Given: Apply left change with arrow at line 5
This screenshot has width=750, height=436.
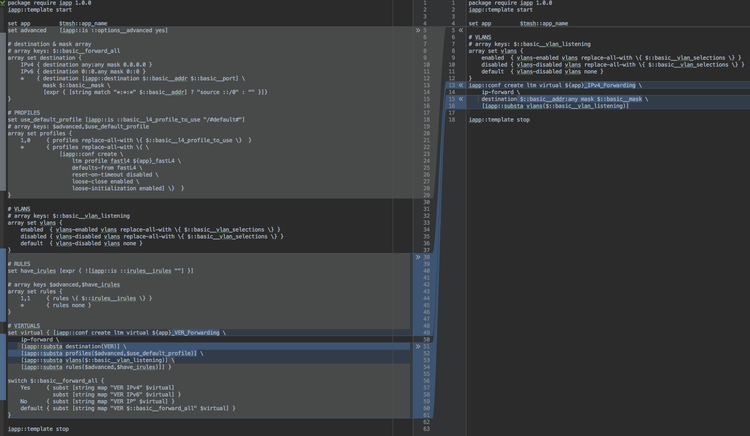Looking at the screenshot, I should click(x=418, y=30).
